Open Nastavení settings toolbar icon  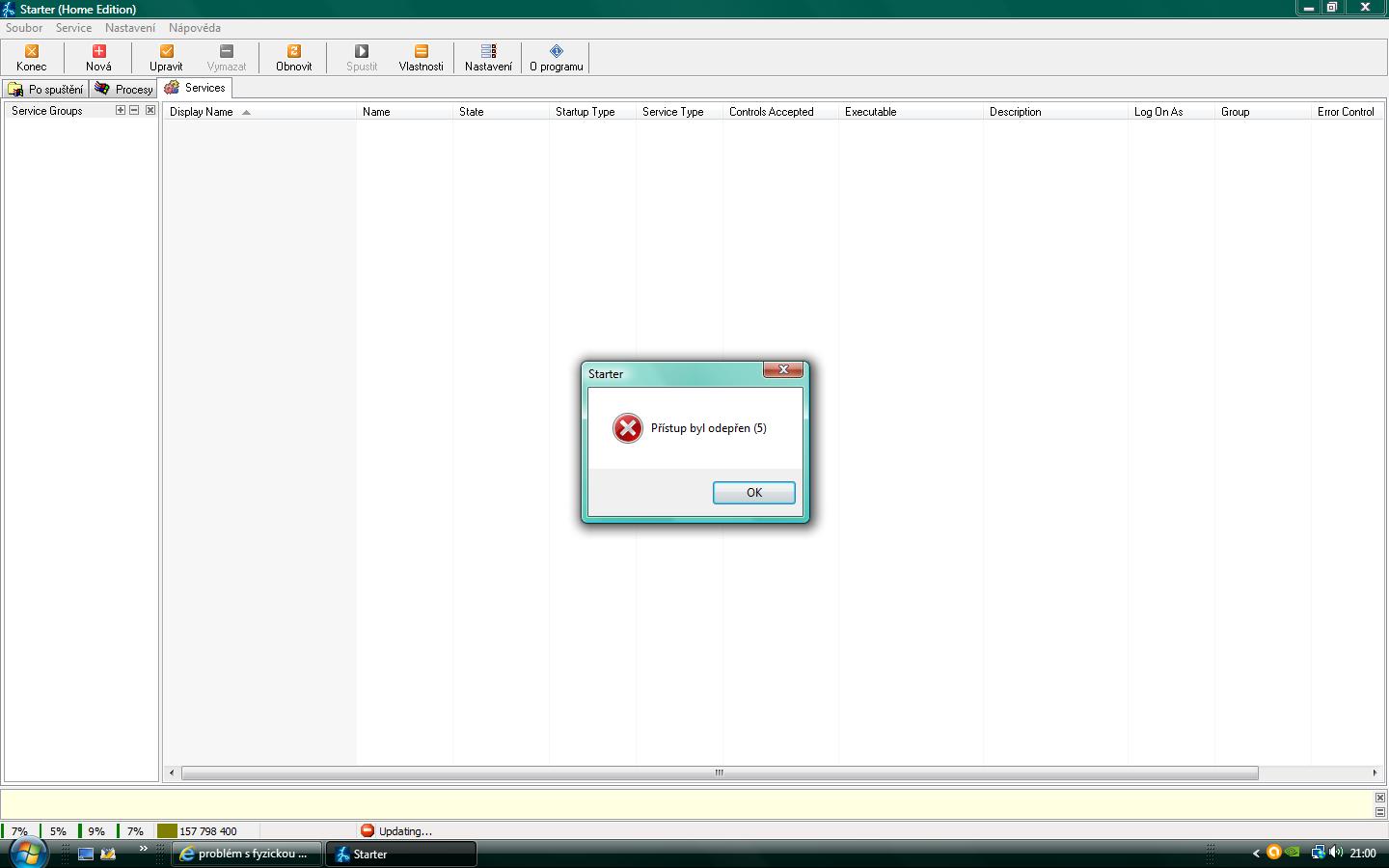point(488,51)
